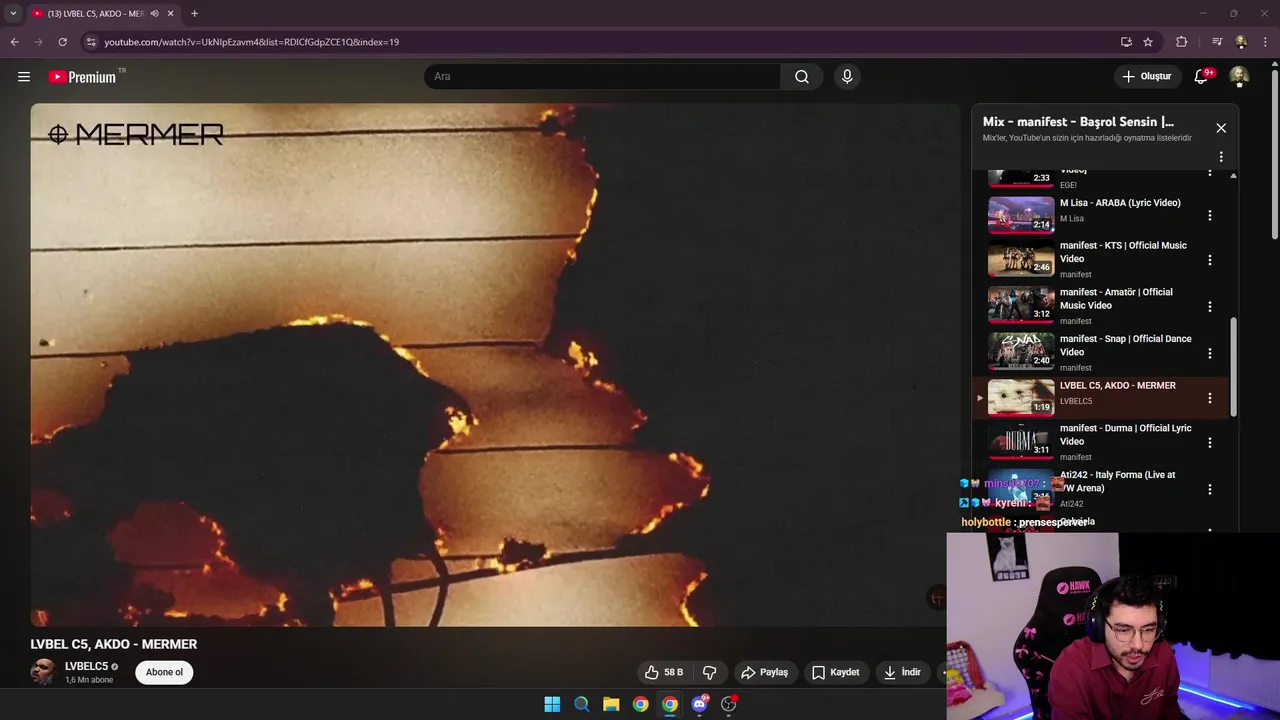
Task: Open Discord from the taskbar
Action: (699, 704)
